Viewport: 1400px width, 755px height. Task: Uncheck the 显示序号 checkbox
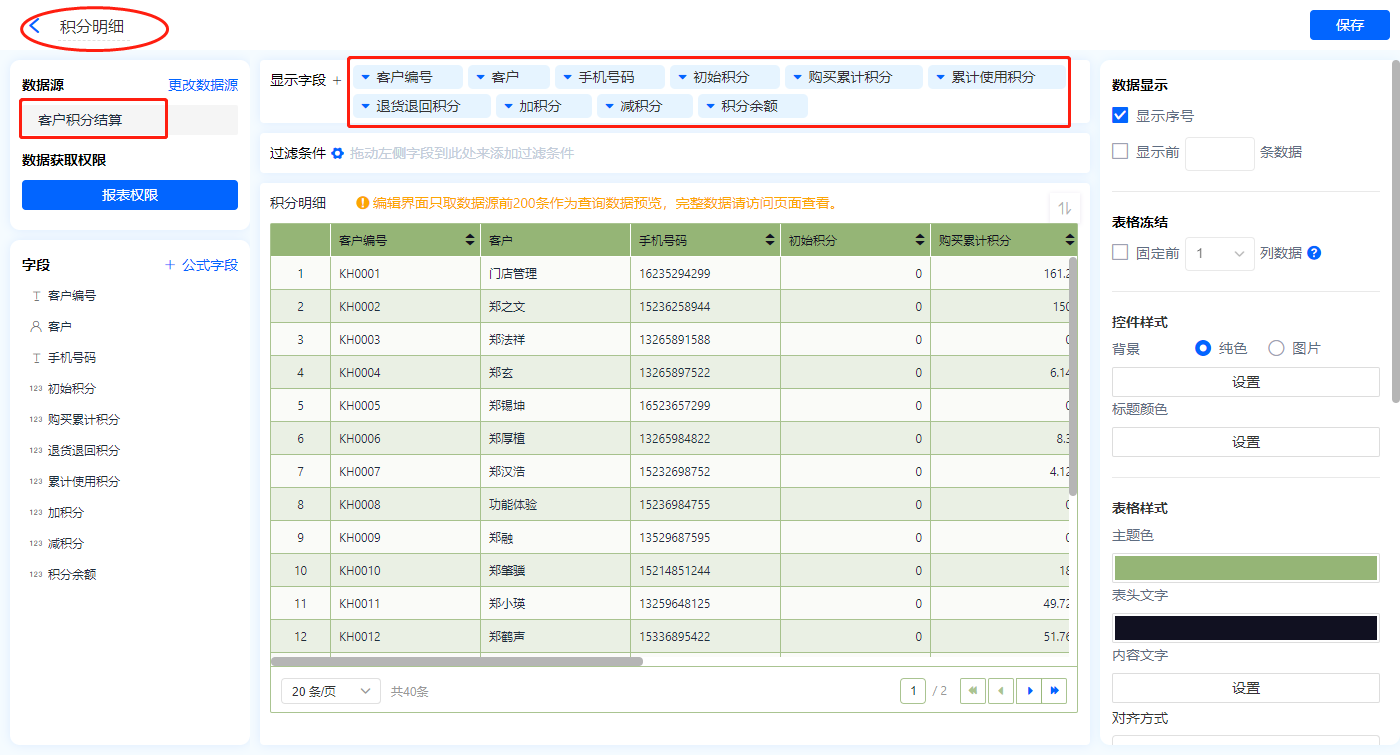(x=1121, y=116)
